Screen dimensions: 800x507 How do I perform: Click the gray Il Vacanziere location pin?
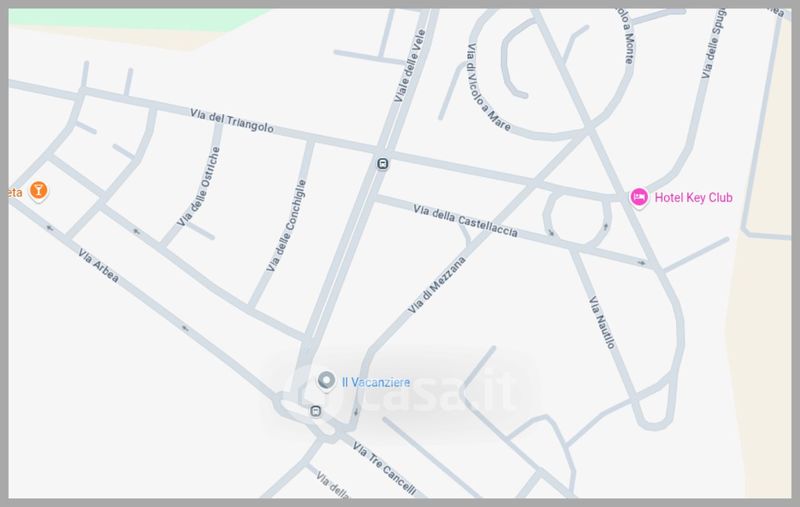(327, 381)
